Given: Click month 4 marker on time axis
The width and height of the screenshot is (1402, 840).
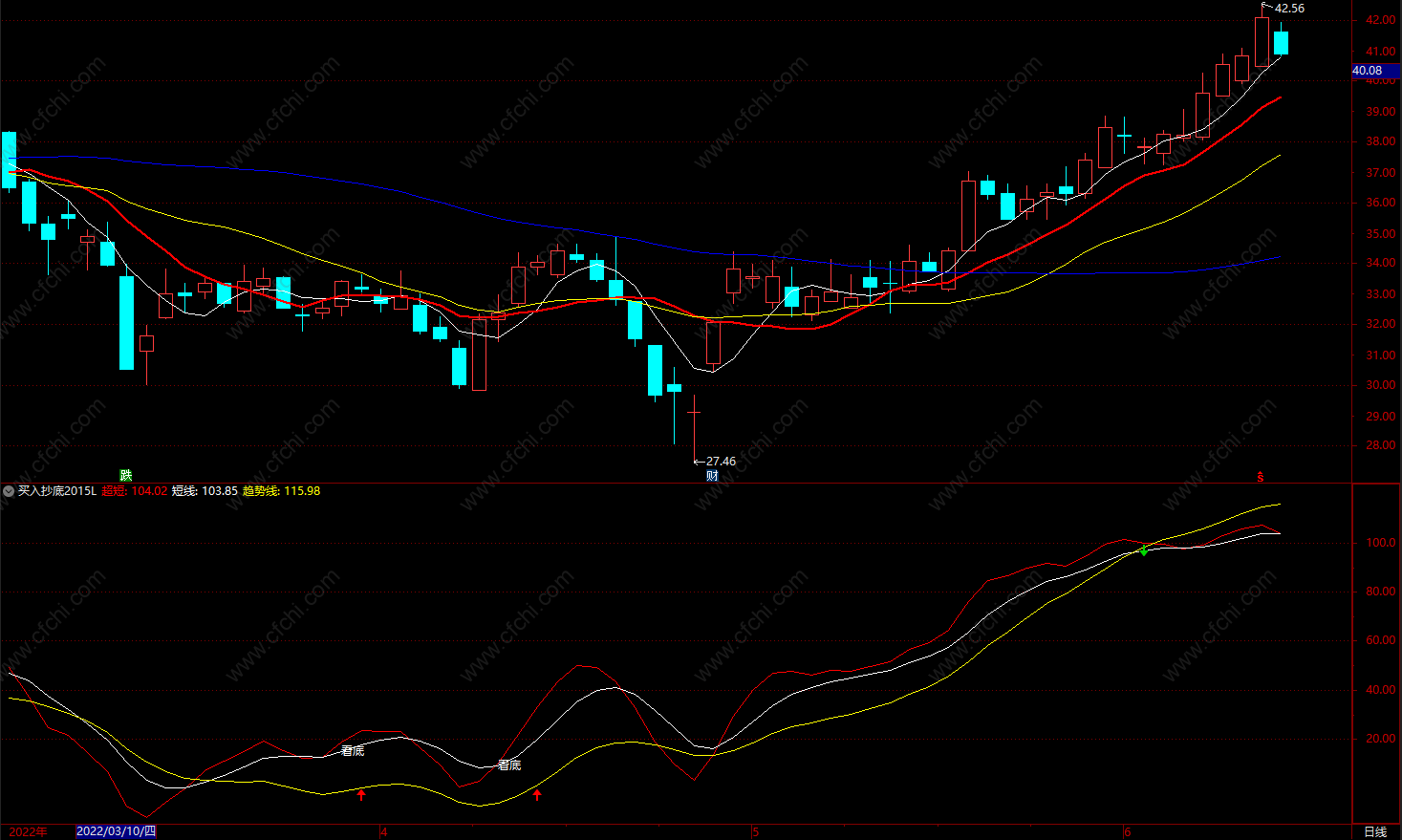Looking at the screenshot, I should (384, 831).
